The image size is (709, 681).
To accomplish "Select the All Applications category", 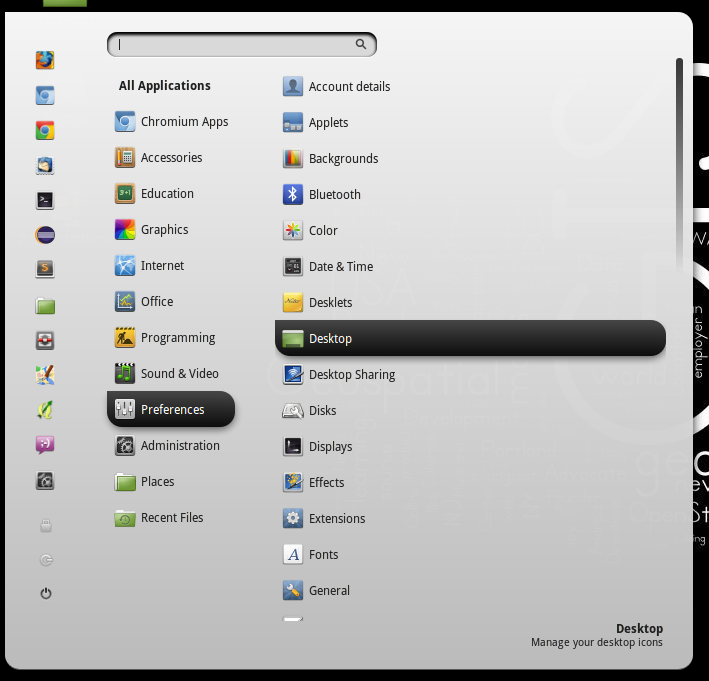I will [165, 85].
